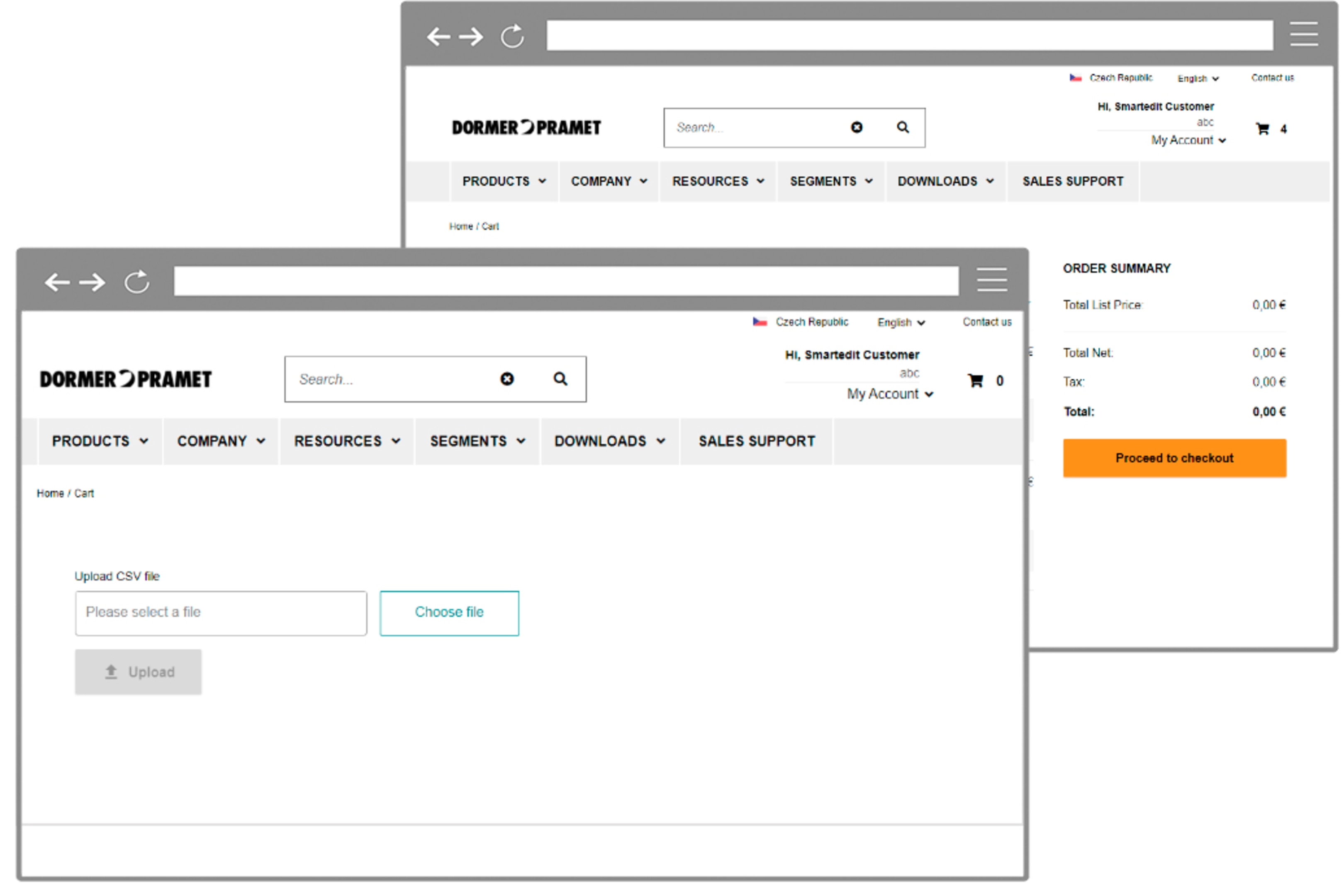Click the front browser's reload icon
The image size is (1344, 896).
click(x=137, y=282)
